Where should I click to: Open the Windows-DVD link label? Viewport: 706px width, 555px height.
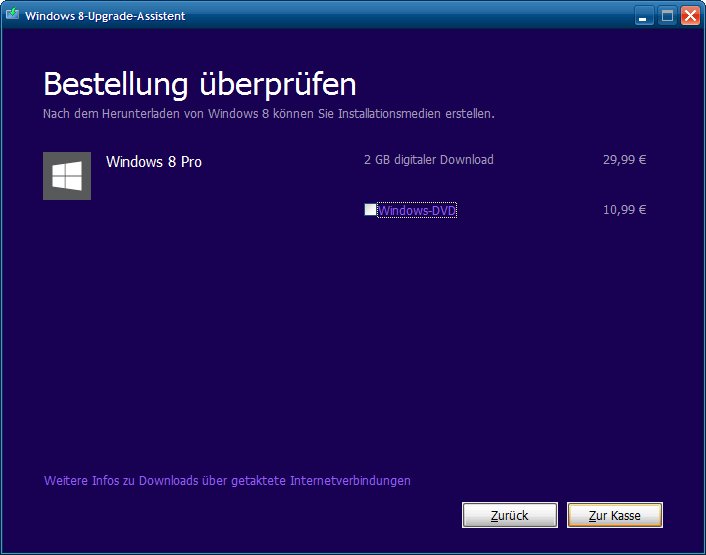(416, 210)
